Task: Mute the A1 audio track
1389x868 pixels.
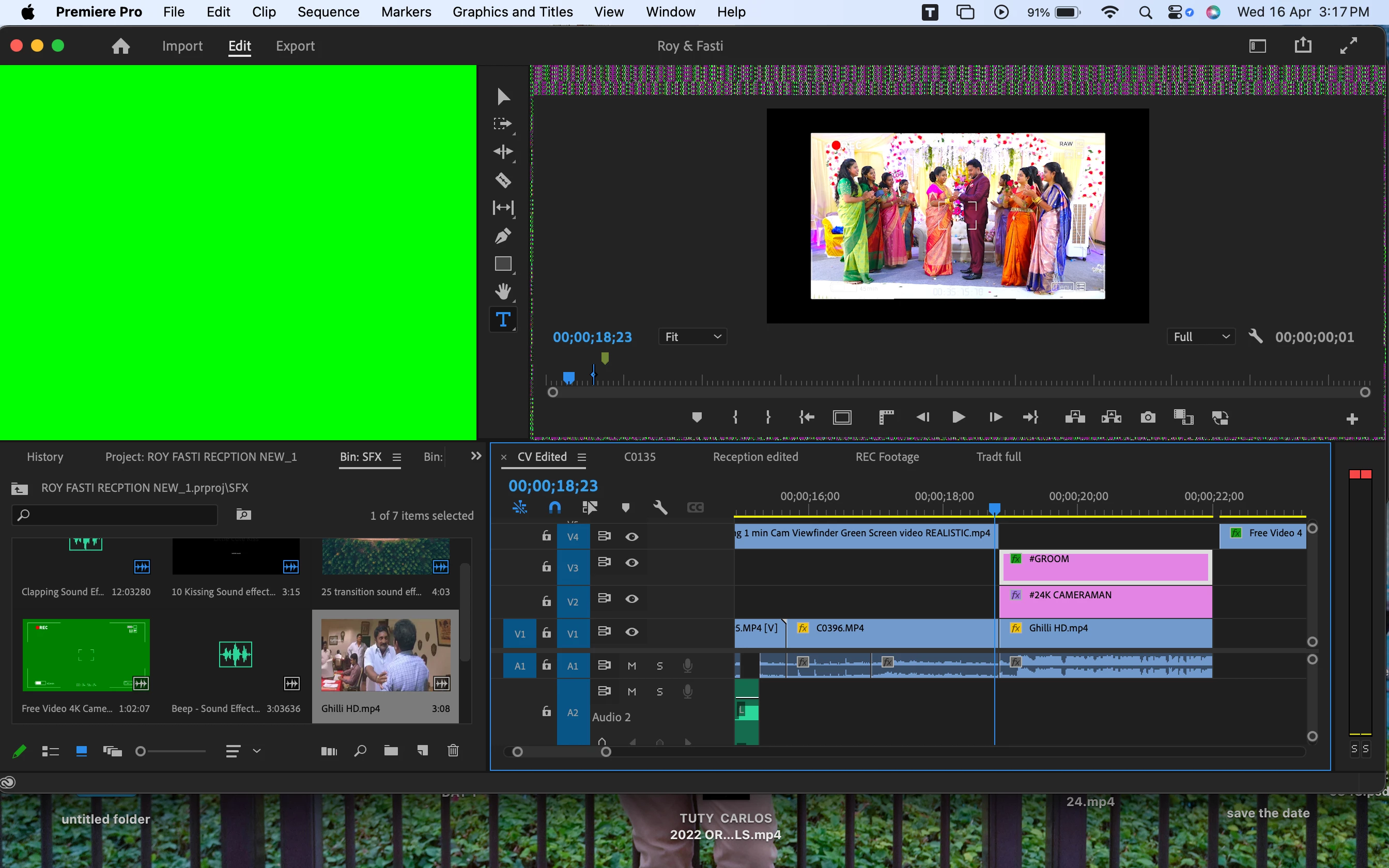Action: (x=631, y=666)
